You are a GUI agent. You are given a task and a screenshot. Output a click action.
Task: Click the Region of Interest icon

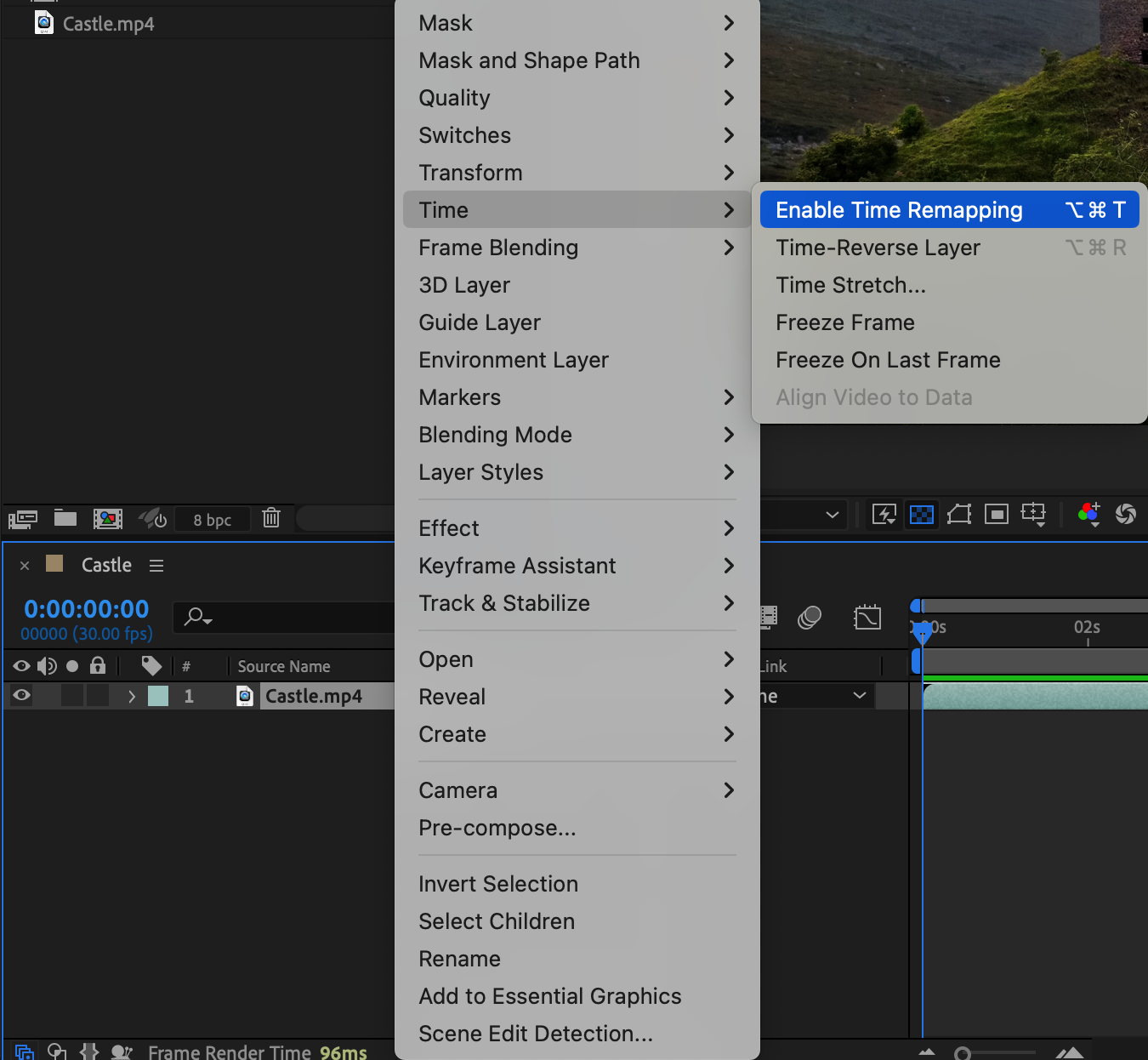[x=996, y=514]
